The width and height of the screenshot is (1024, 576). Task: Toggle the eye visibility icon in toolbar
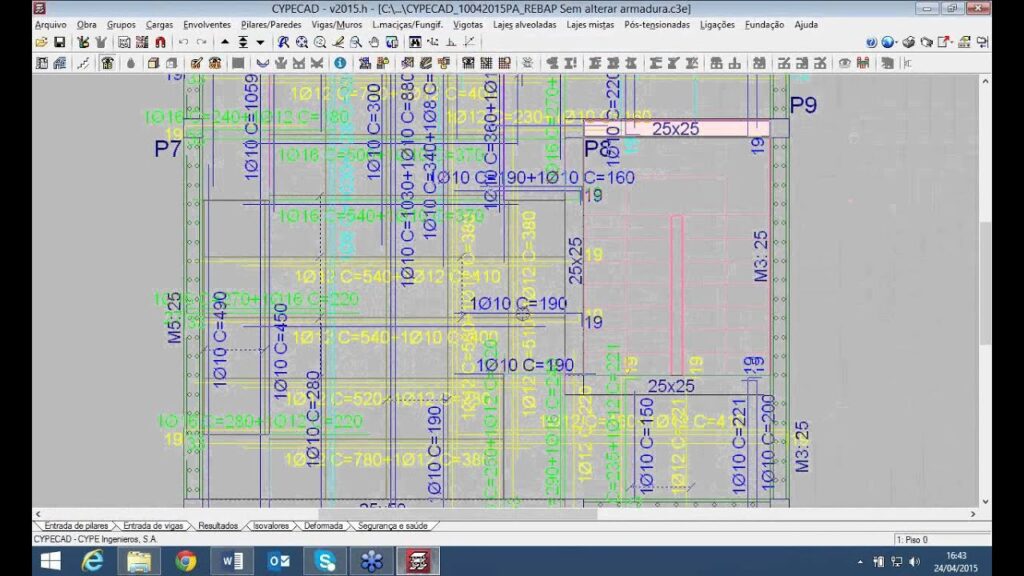click(844, 63)
